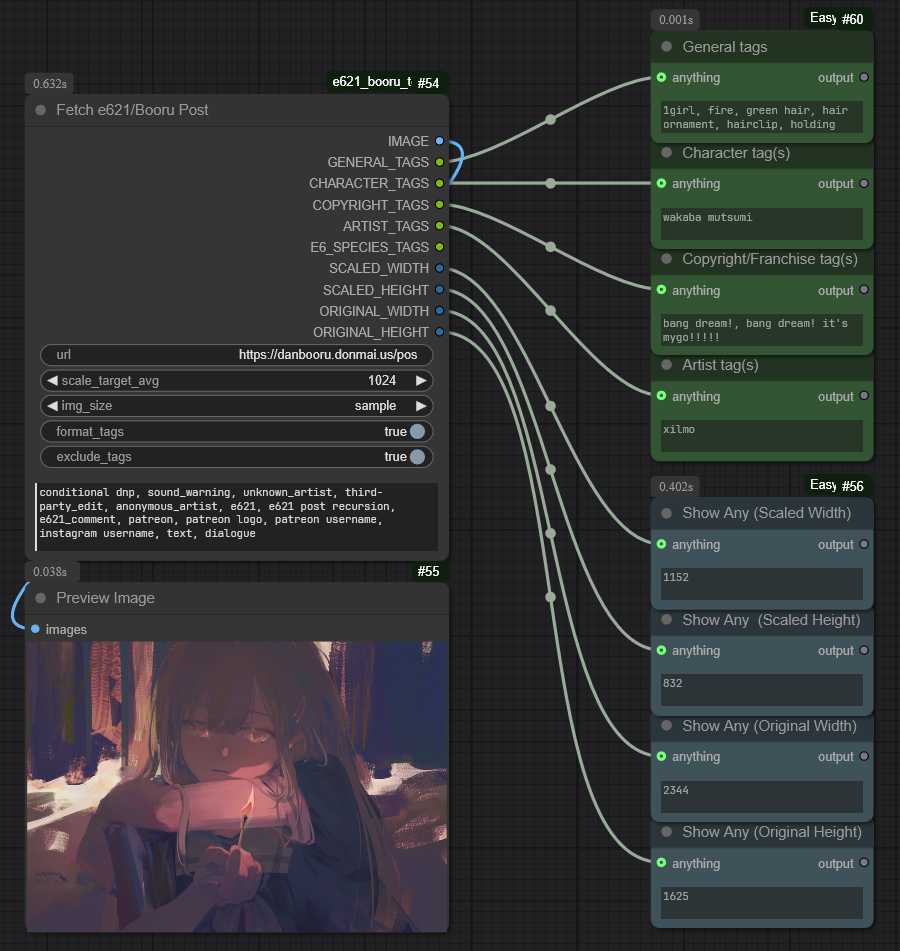Click the anything input socket on Original Height
The width and height of the screenshot is (900, 951).
click(x=662, y=863)
